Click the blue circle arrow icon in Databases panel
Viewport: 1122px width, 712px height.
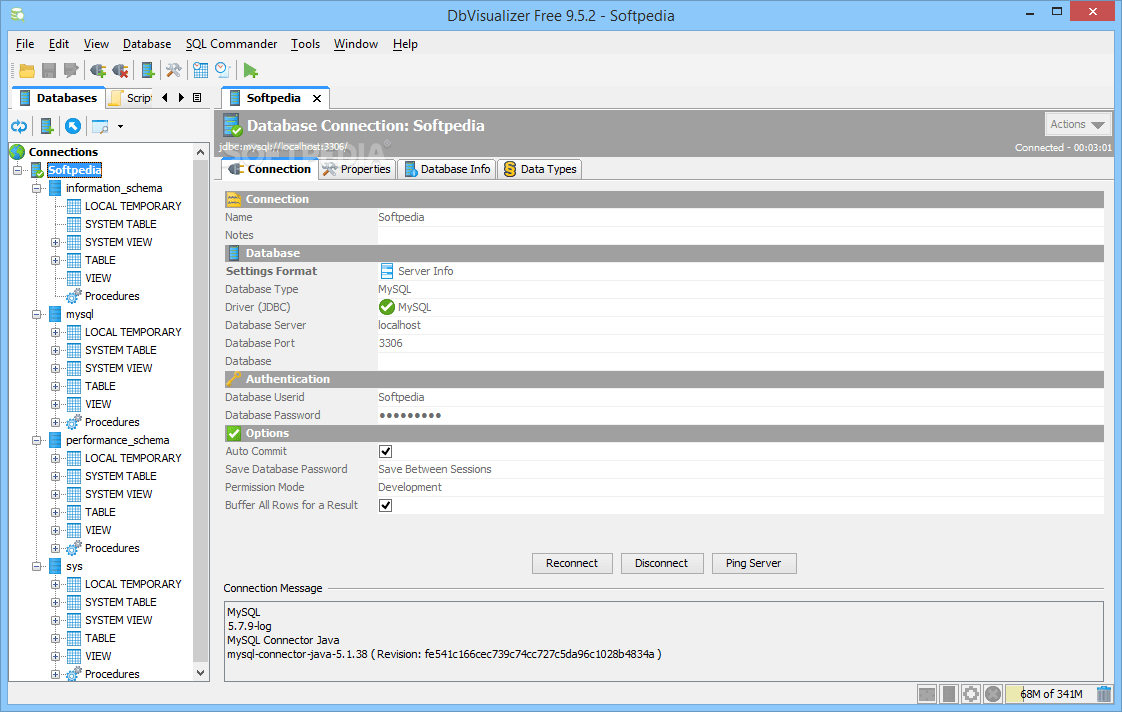[x=73, y=127]
